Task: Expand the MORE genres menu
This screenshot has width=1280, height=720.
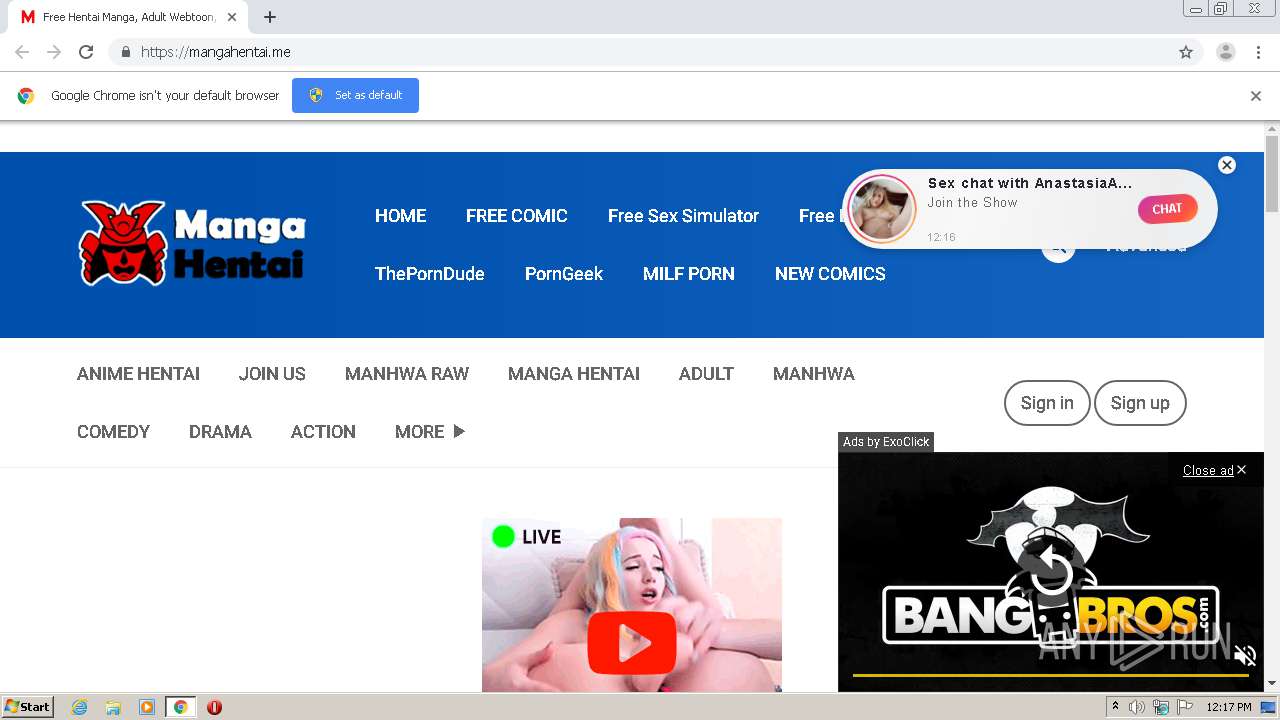Action: click(x=430, y=432)
